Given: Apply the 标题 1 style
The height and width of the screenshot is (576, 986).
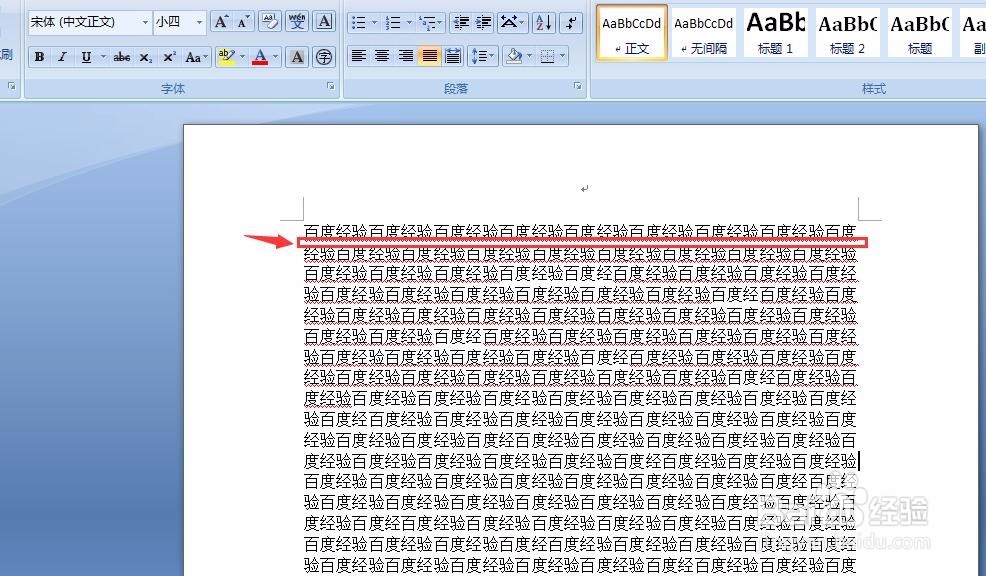Looking at the screenshot, I should point(775,33).
